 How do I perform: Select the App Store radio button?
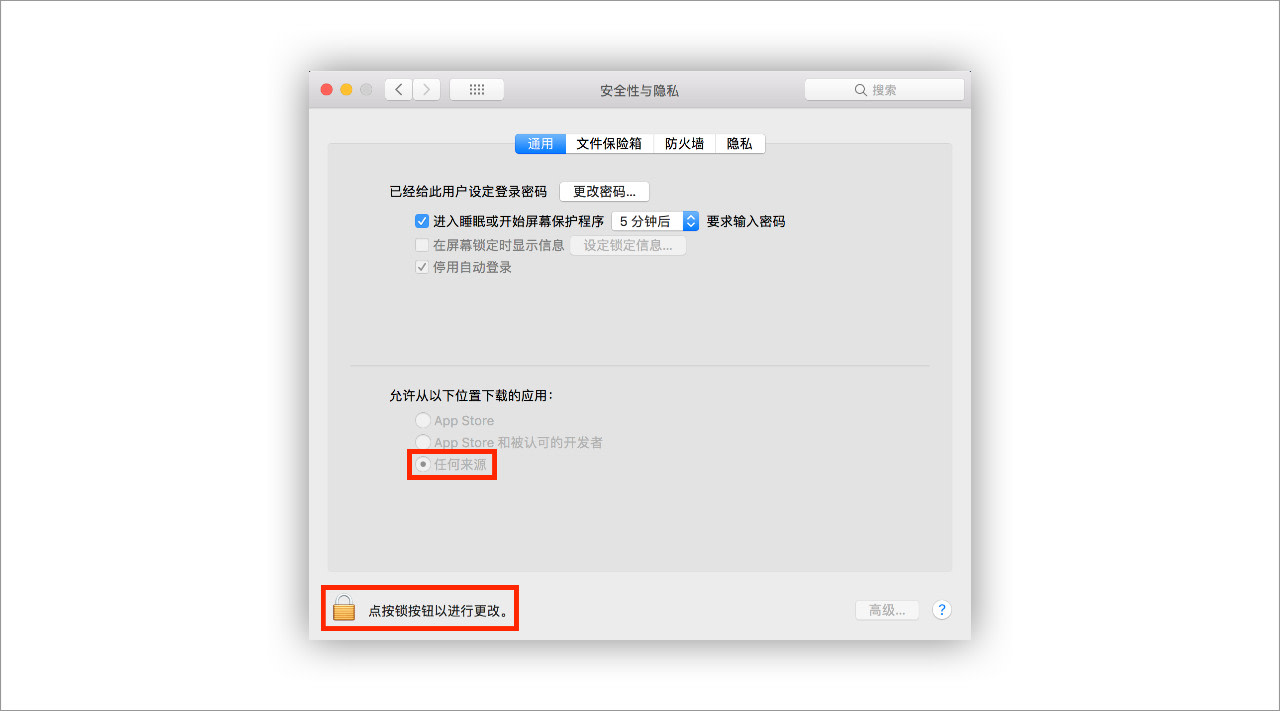pyautogui.click(x=423, y=420)
